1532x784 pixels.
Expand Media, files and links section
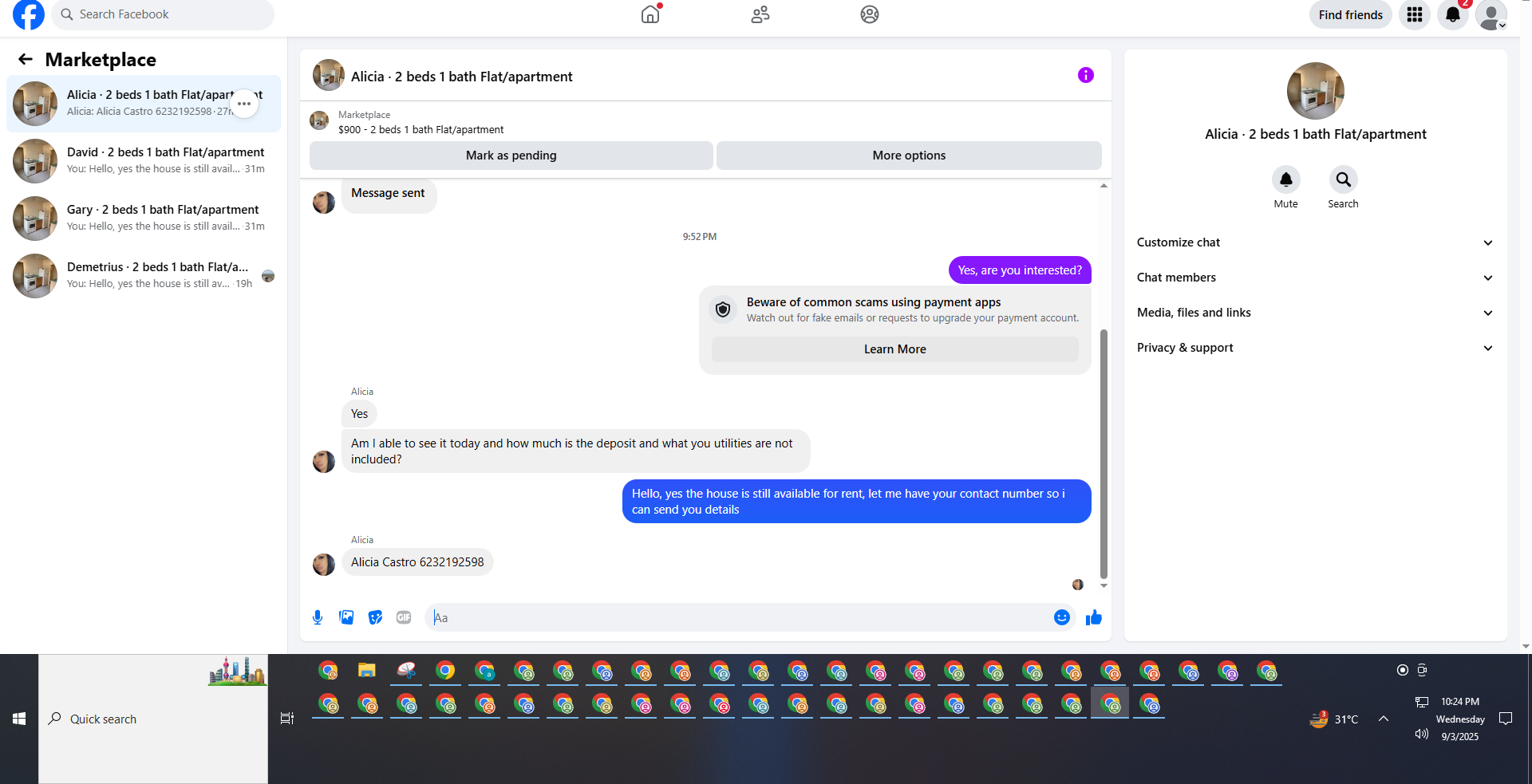1315,313
